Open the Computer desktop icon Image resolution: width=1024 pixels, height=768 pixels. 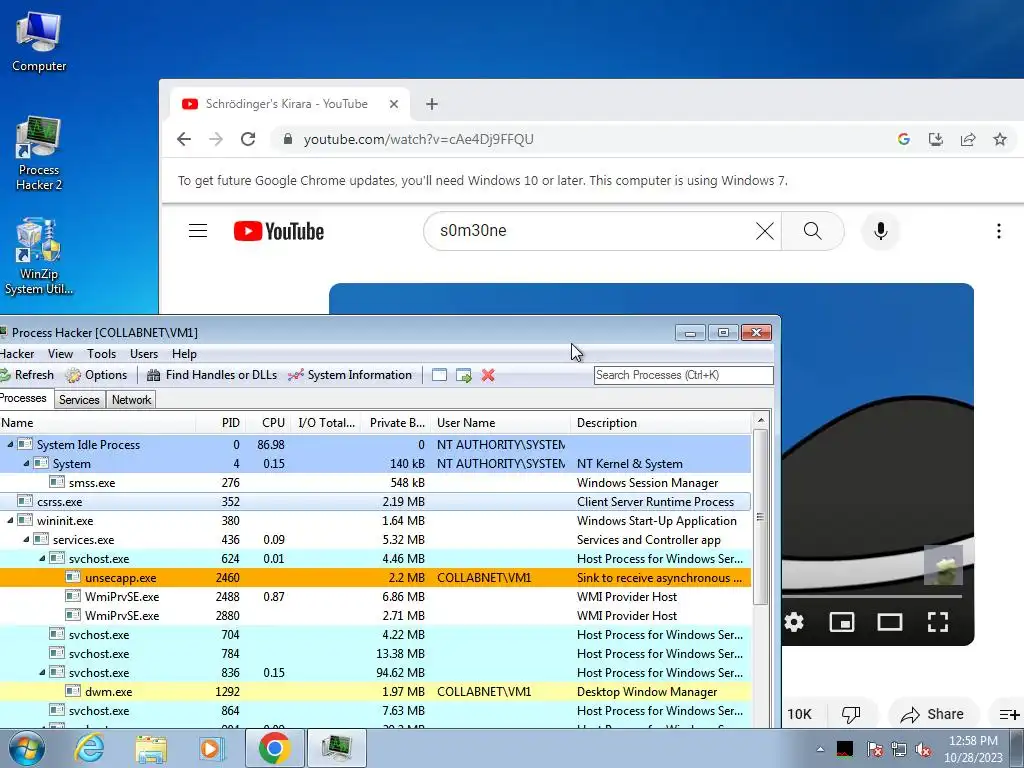coord(39,42)
